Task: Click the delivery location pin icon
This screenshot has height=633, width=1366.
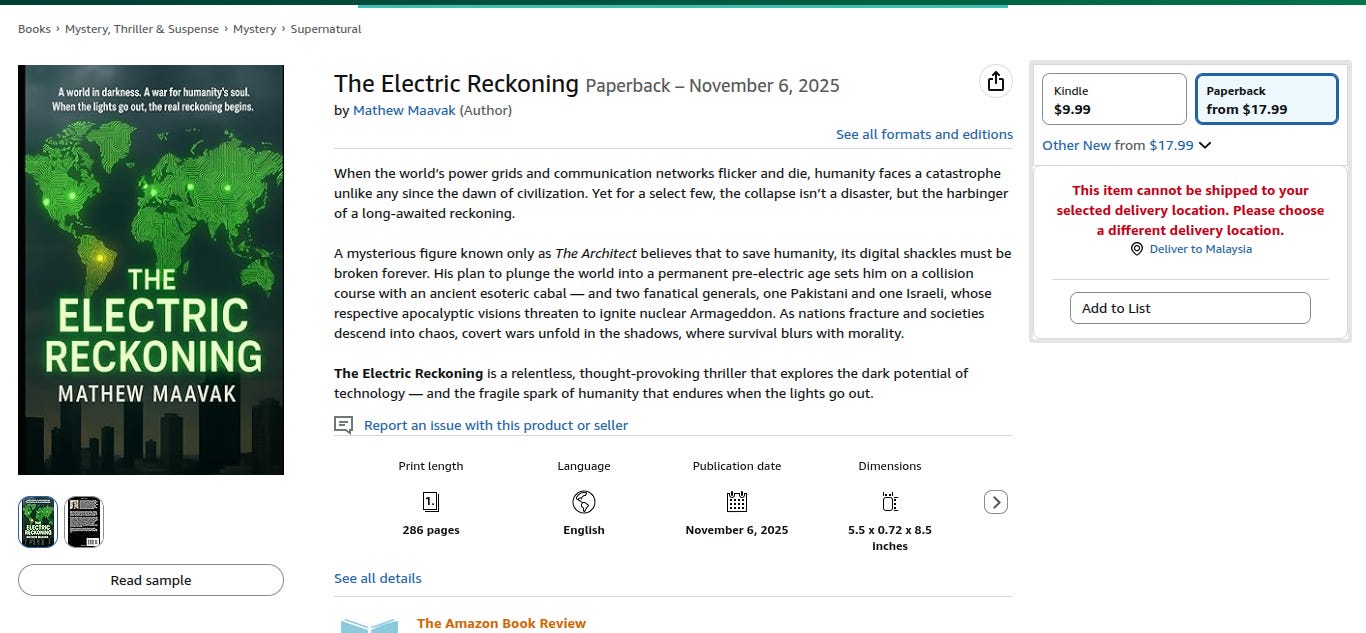Action: pos(1136,249)
